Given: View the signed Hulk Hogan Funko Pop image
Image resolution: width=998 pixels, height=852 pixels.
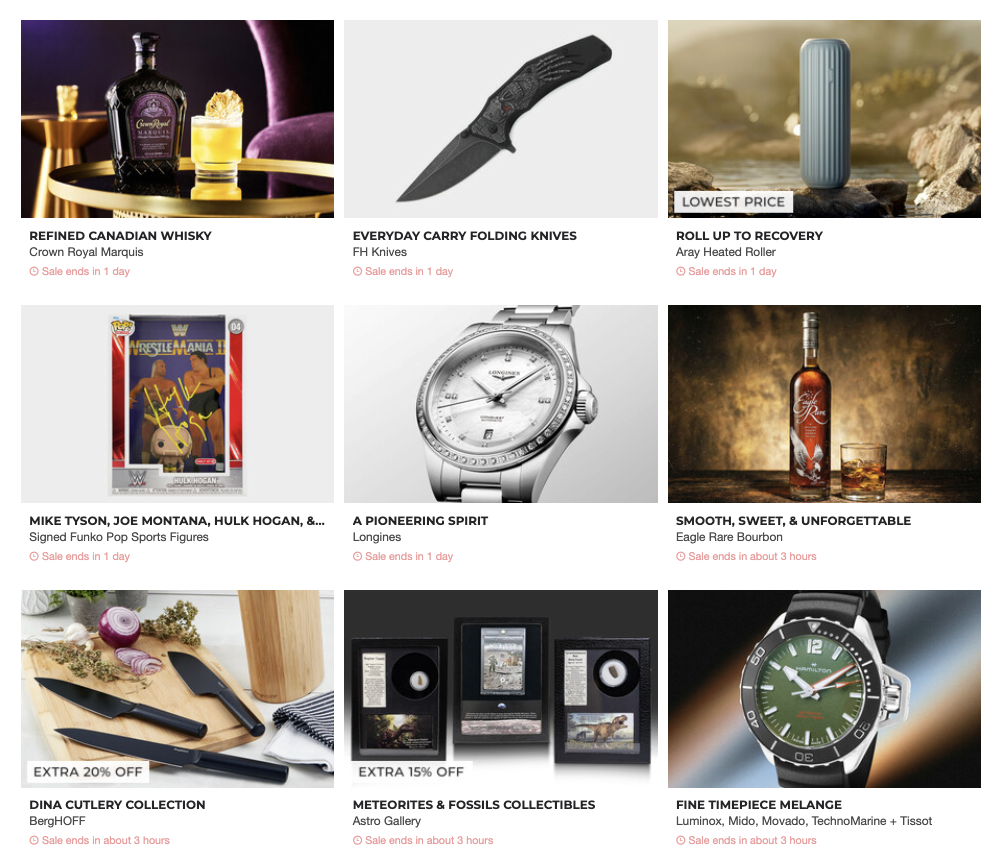Looking at the screenshot, I should point(177,404).
